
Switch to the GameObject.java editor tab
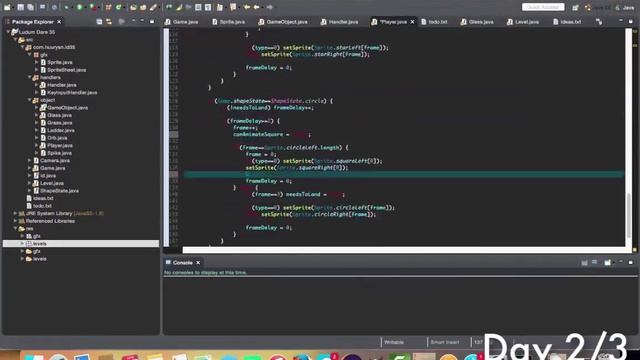pos(283,22)
